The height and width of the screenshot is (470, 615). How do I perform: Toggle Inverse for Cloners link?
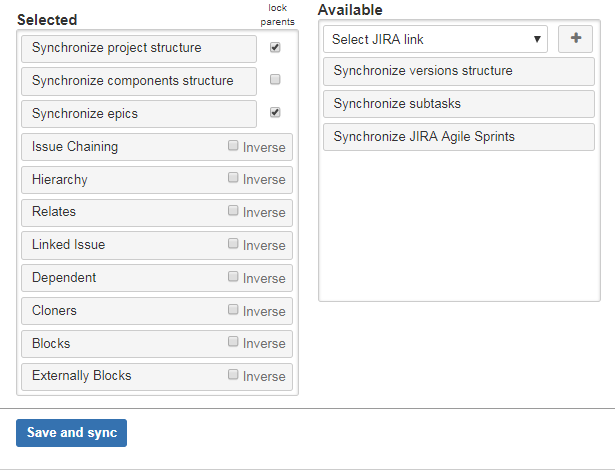(x=233, y=310)
